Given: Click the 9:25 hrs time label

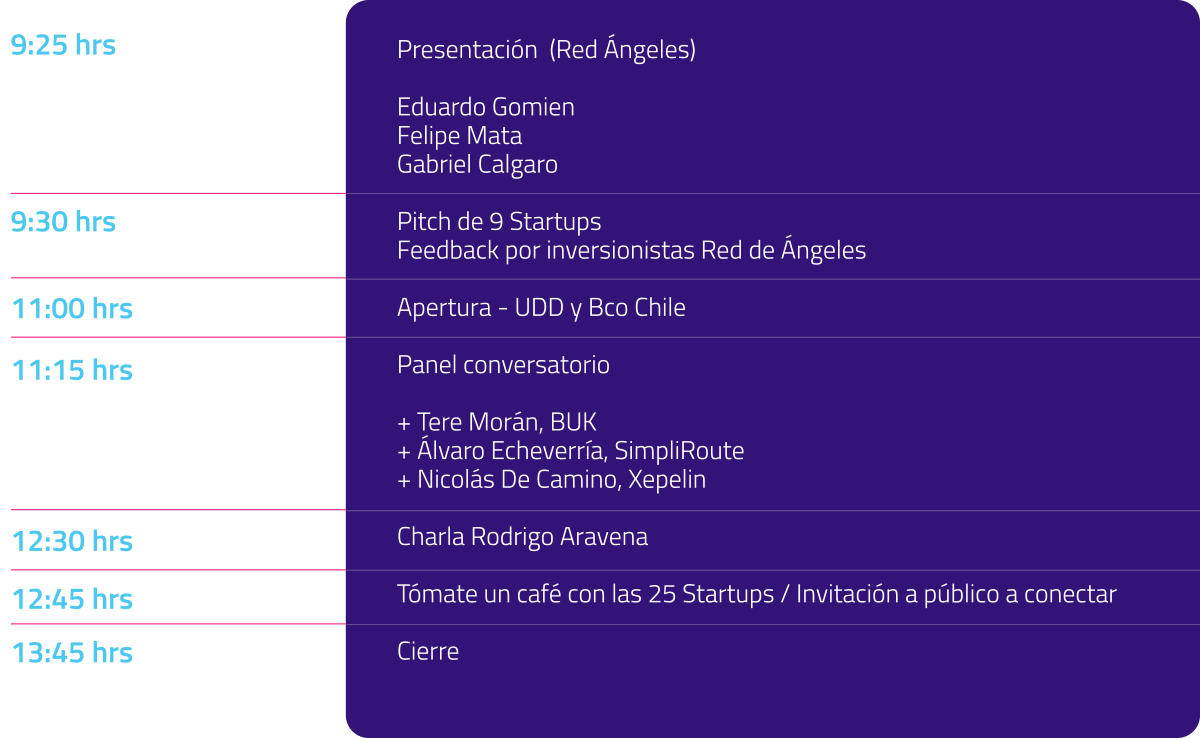Looking at the screenshot, I should 63,45.
